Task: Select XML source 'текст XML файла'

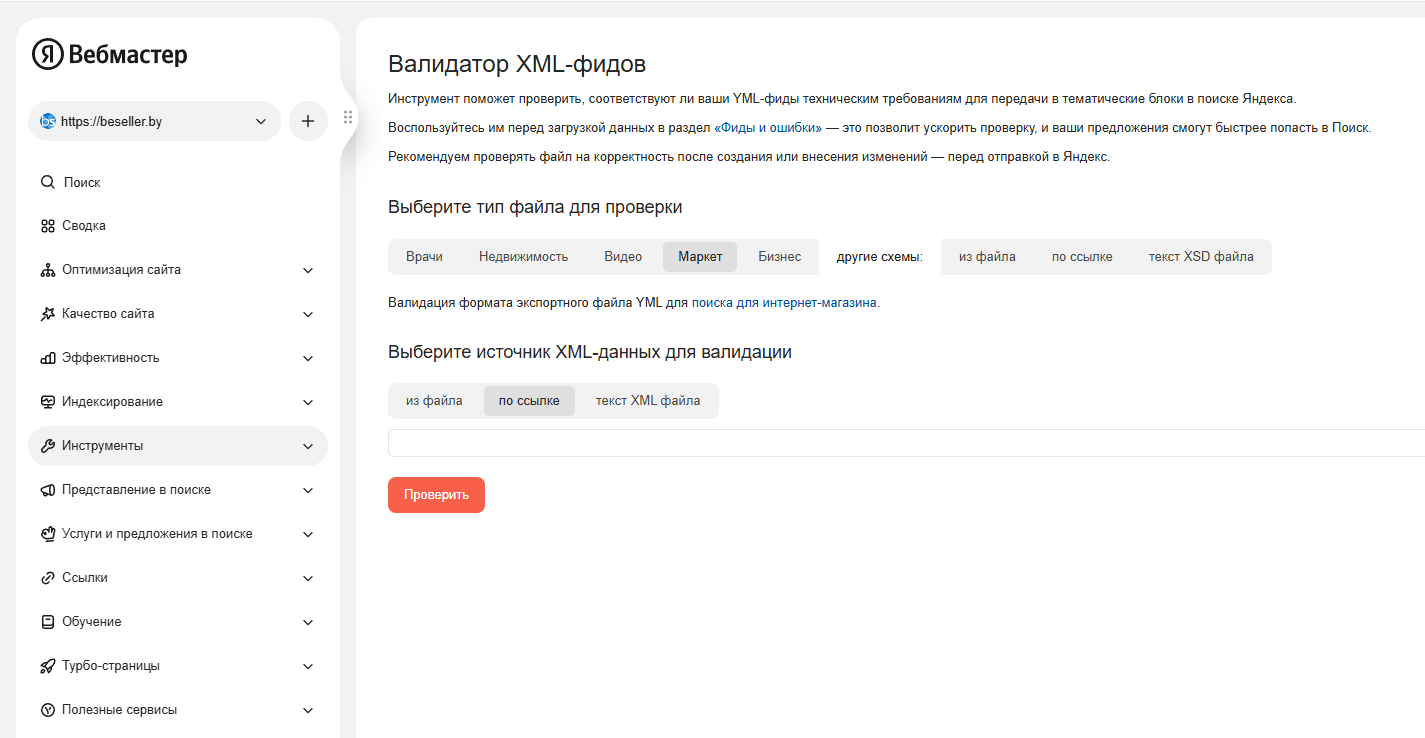Action: coord(648,401)
